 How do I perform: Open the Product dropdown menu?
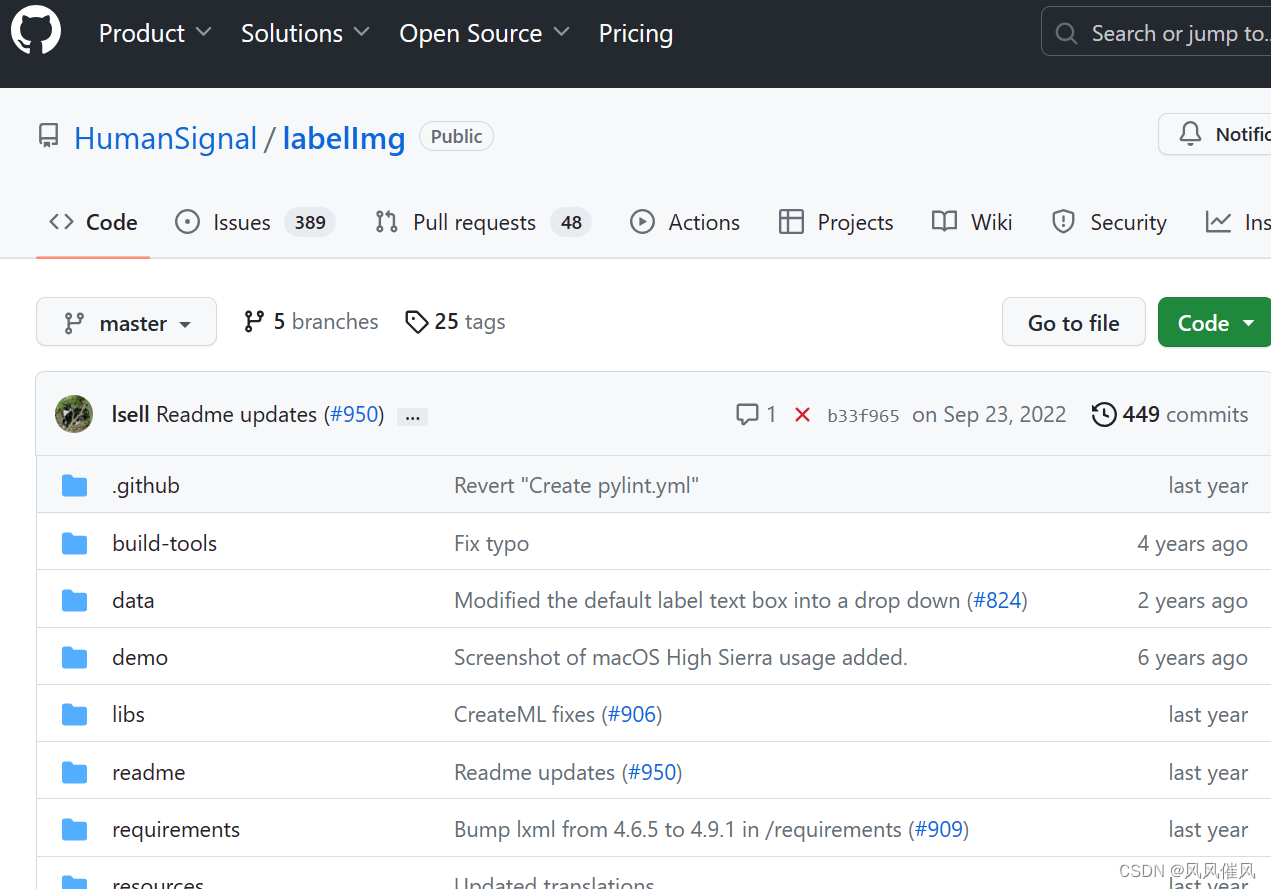(x=155, y=33)
